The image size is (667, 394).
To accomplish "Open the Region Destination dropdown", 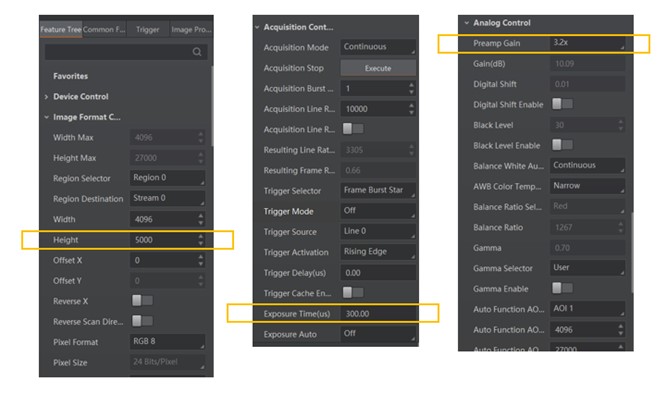I will coord(167,198).
